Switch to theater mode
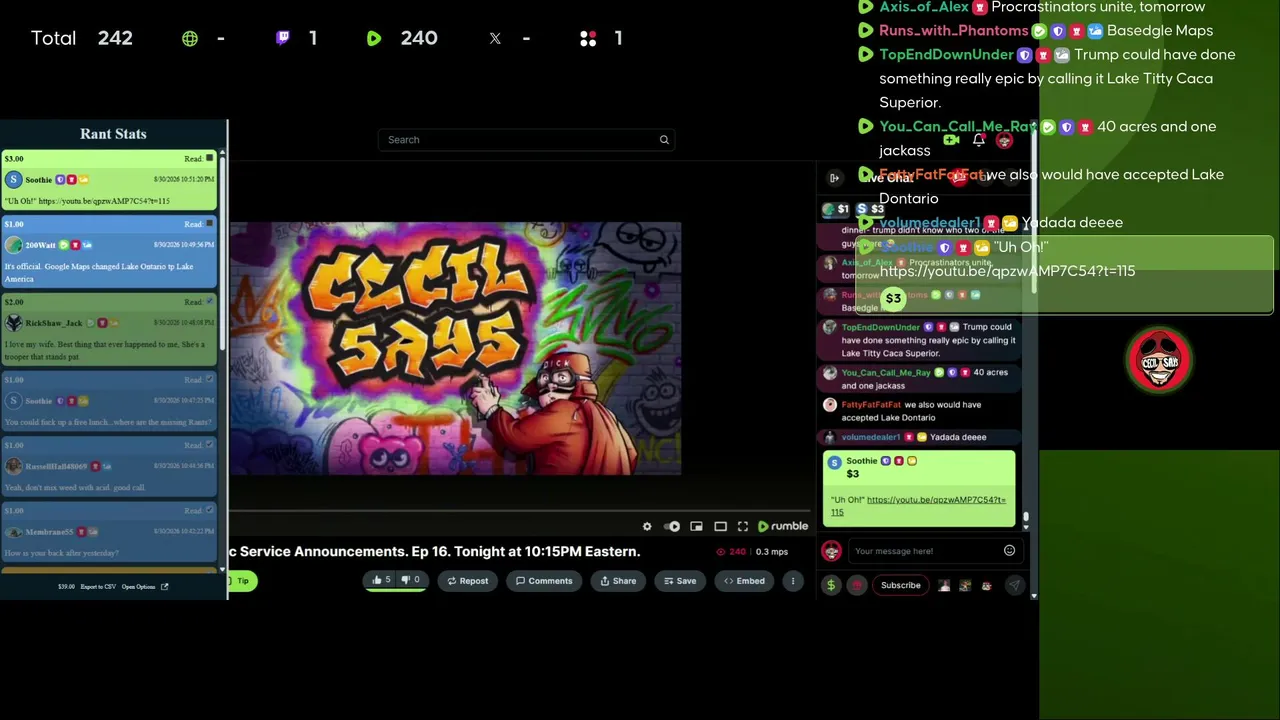The width and height of the screenshot is (1280, 720). (720, 526)
